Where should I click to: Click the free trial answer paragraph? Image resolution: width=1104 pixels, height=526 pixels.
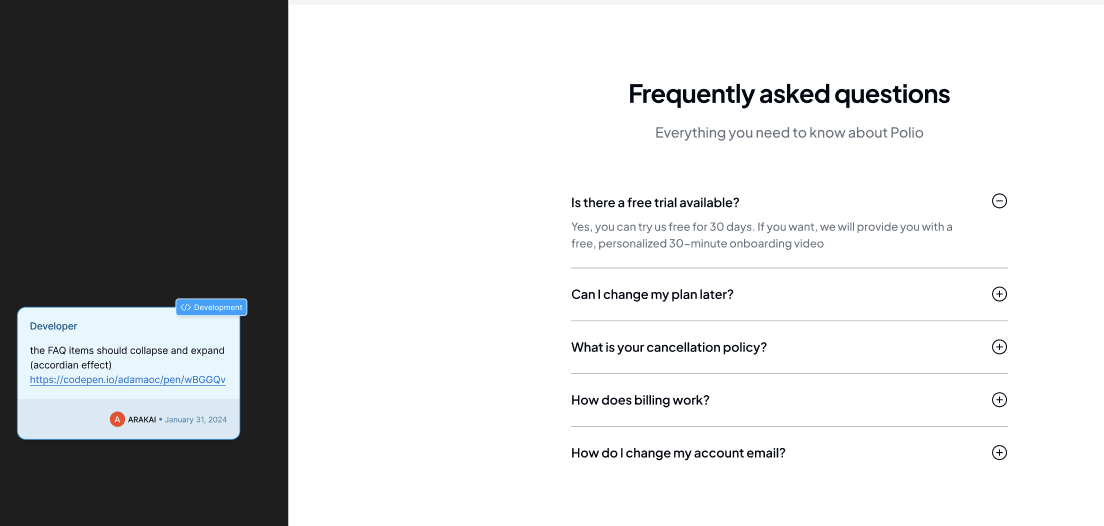point(761,235)
